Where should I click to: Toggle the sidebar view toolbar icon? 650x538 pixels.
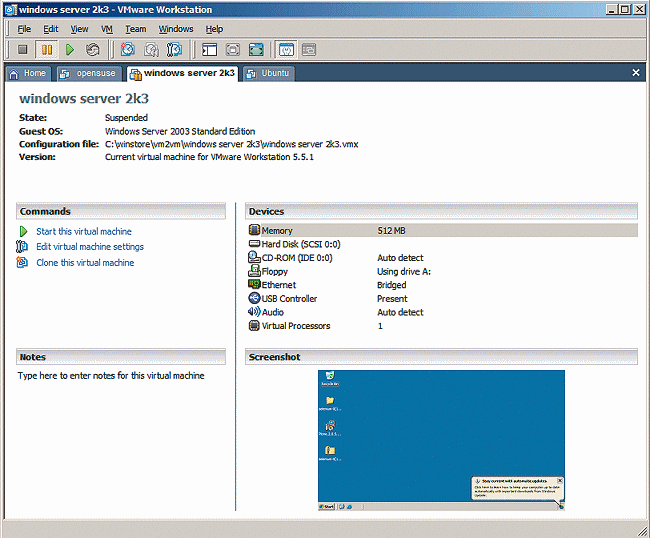click(209, 49)
